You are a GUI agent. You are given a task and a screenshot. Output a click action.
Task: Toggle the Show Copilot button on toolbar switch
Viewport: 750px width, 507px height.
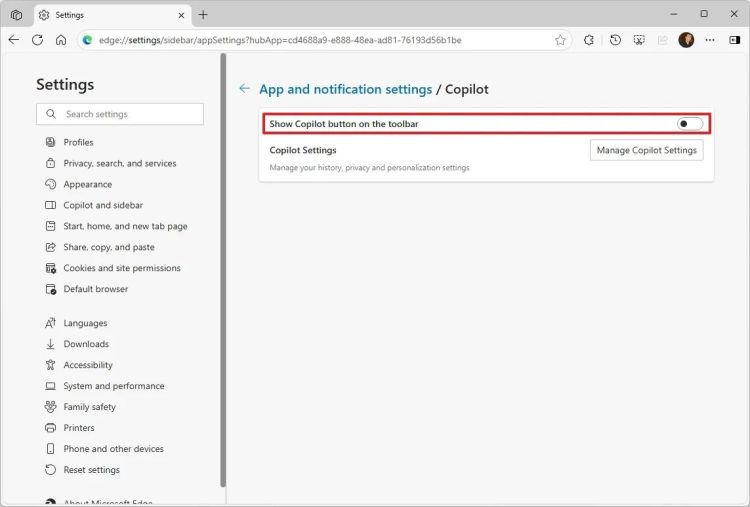tap(689, 124)
